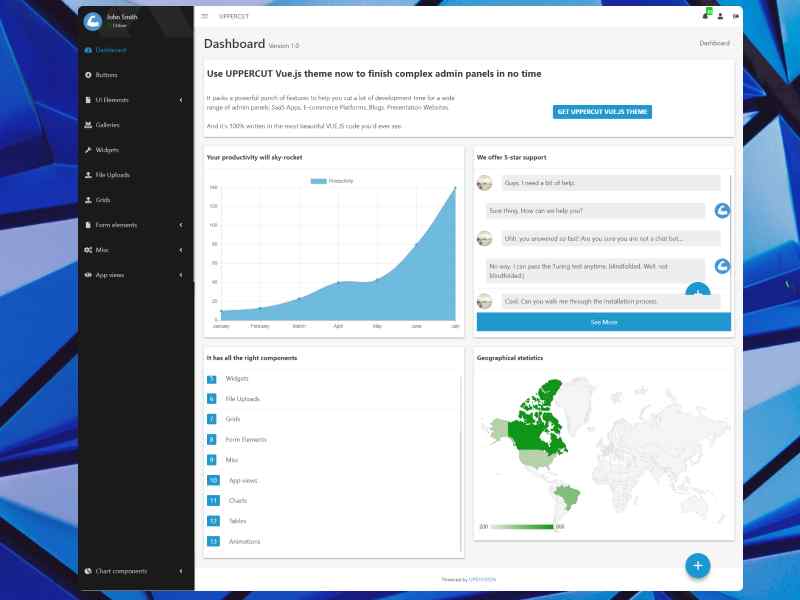Click John Smith's avatar in the sidebar
Screen dimensions: 800x600
93,21
